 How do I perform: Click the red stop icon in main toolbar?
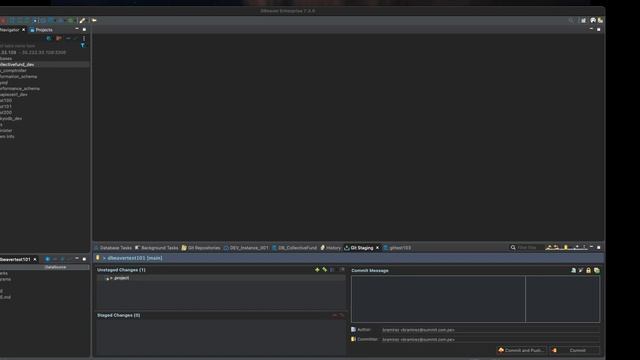(x=3, y=20)
